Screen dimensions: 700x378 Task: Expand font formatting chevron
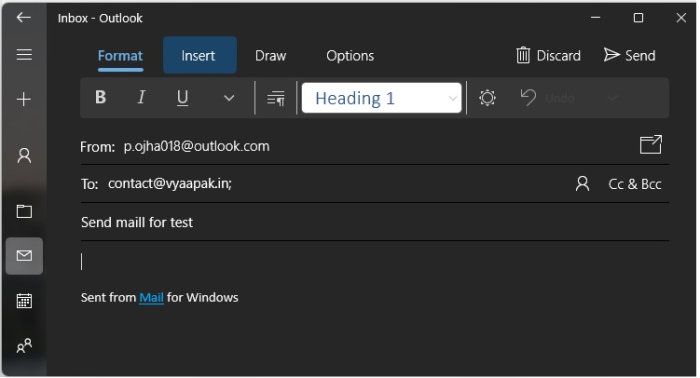pos(229,98)
